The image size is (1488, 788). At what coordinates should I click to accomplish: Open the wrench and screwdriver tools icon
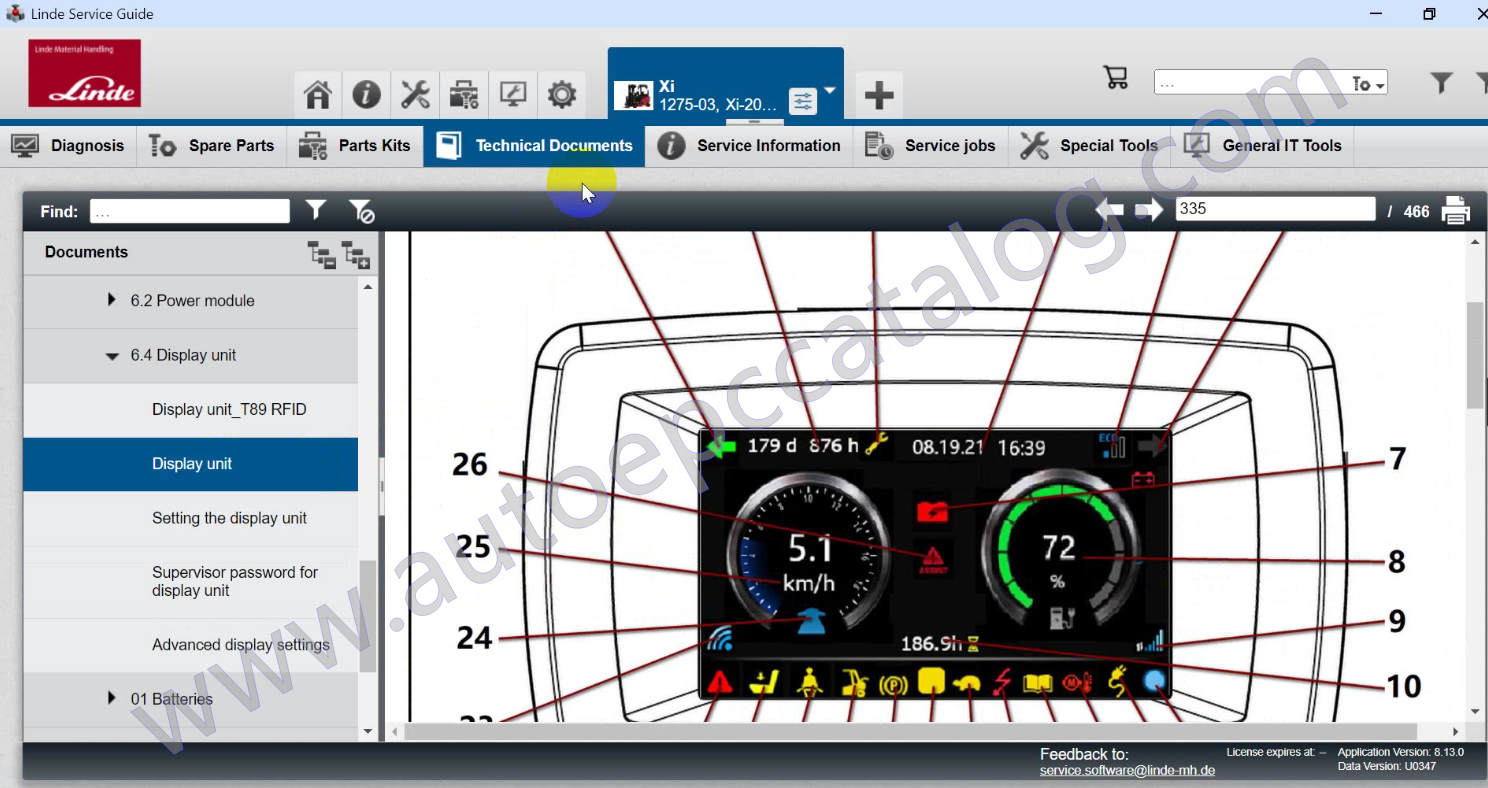415,95
